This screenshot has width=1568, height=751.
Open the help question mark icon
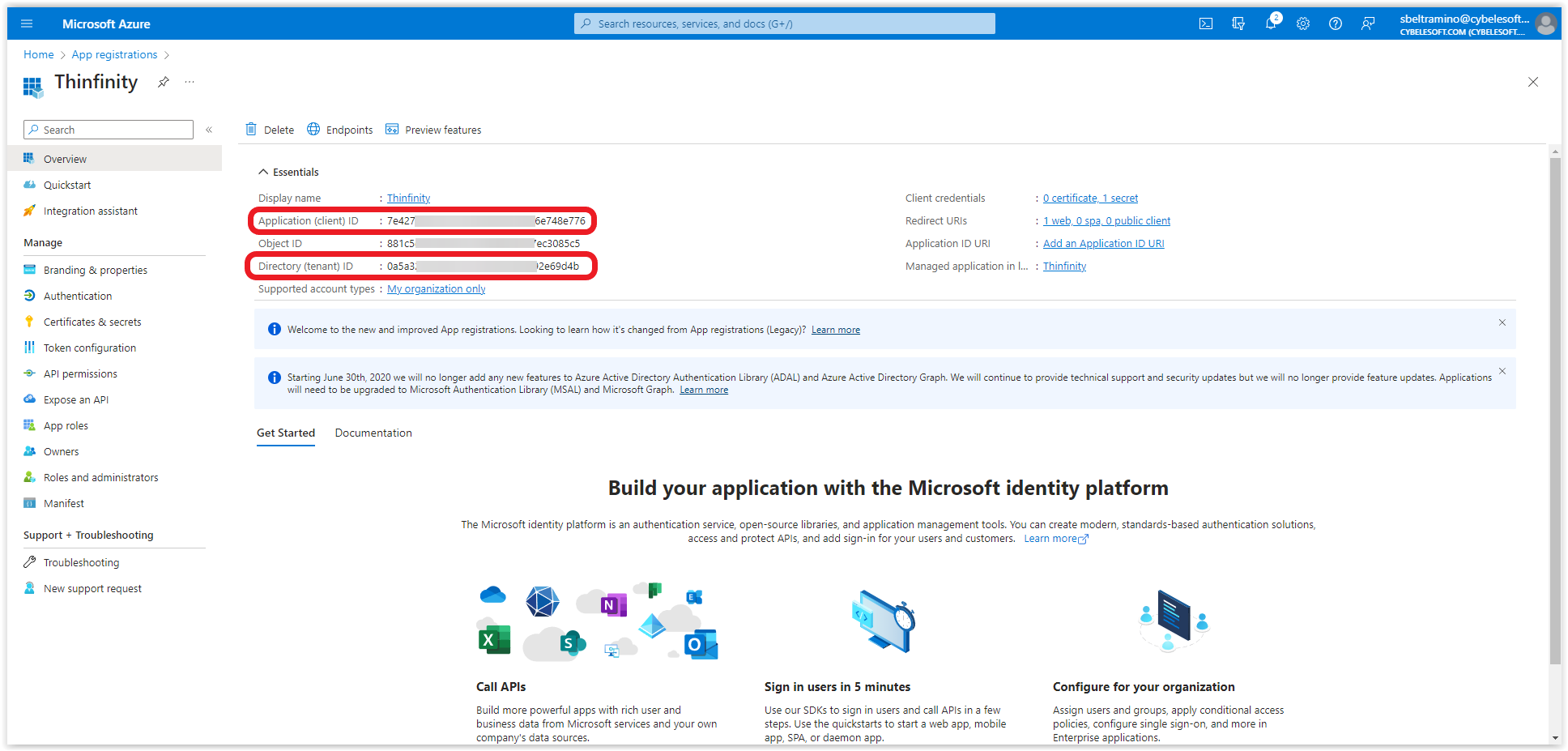click(1336, 23)
